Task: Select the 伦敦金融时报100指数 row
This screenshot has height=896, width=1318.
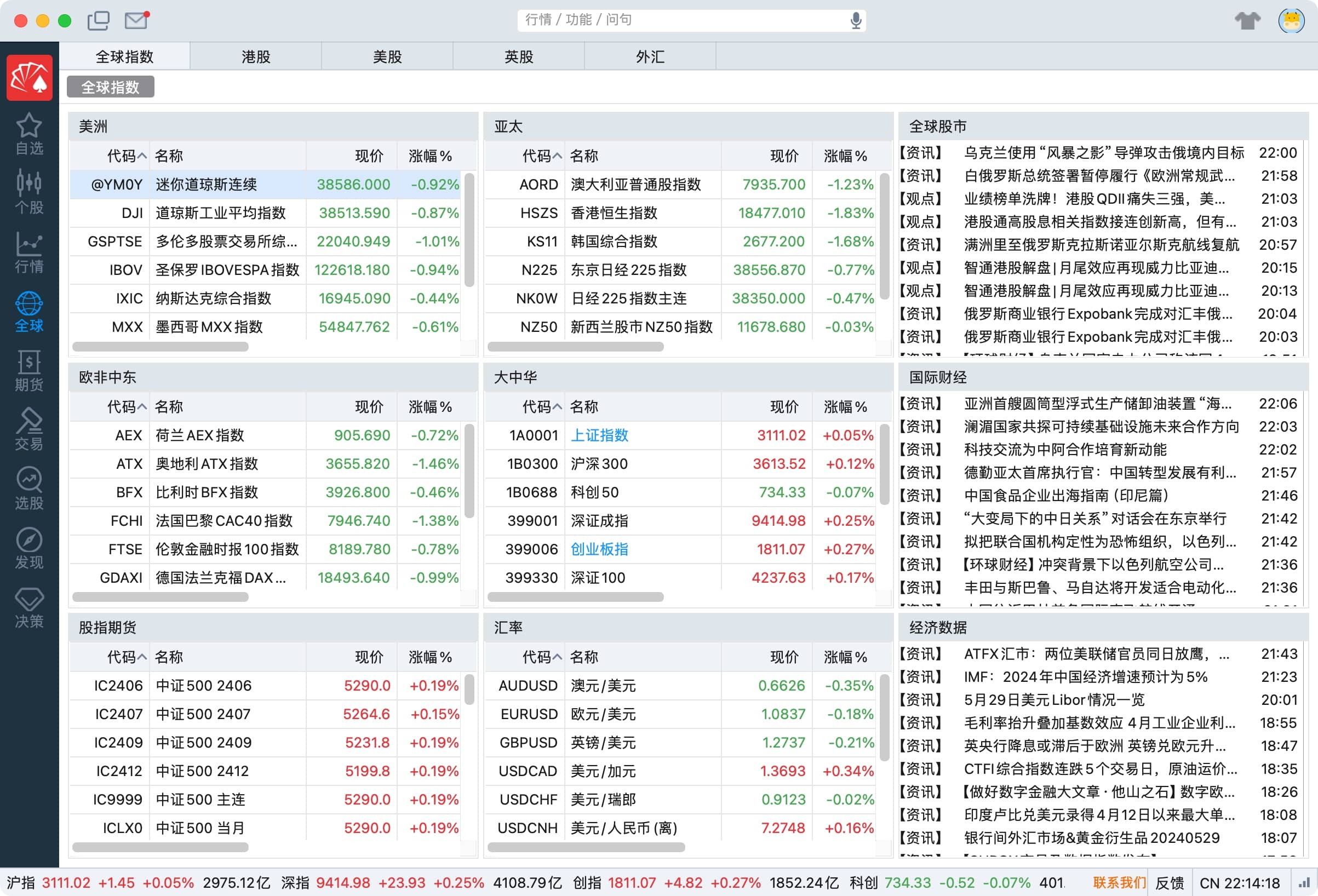Action: pyautogui.click(x=266, y=549)
